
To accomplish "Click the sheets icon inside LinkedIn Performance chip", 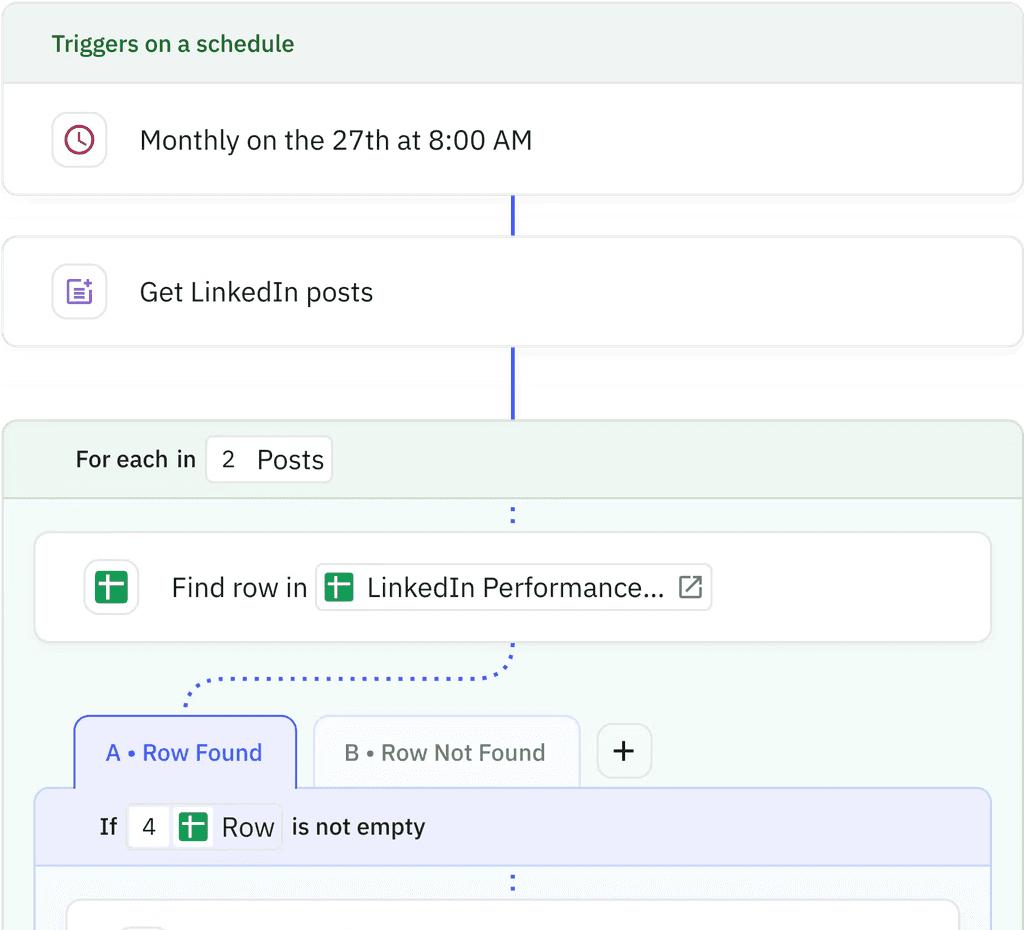I will pos(340,587).
